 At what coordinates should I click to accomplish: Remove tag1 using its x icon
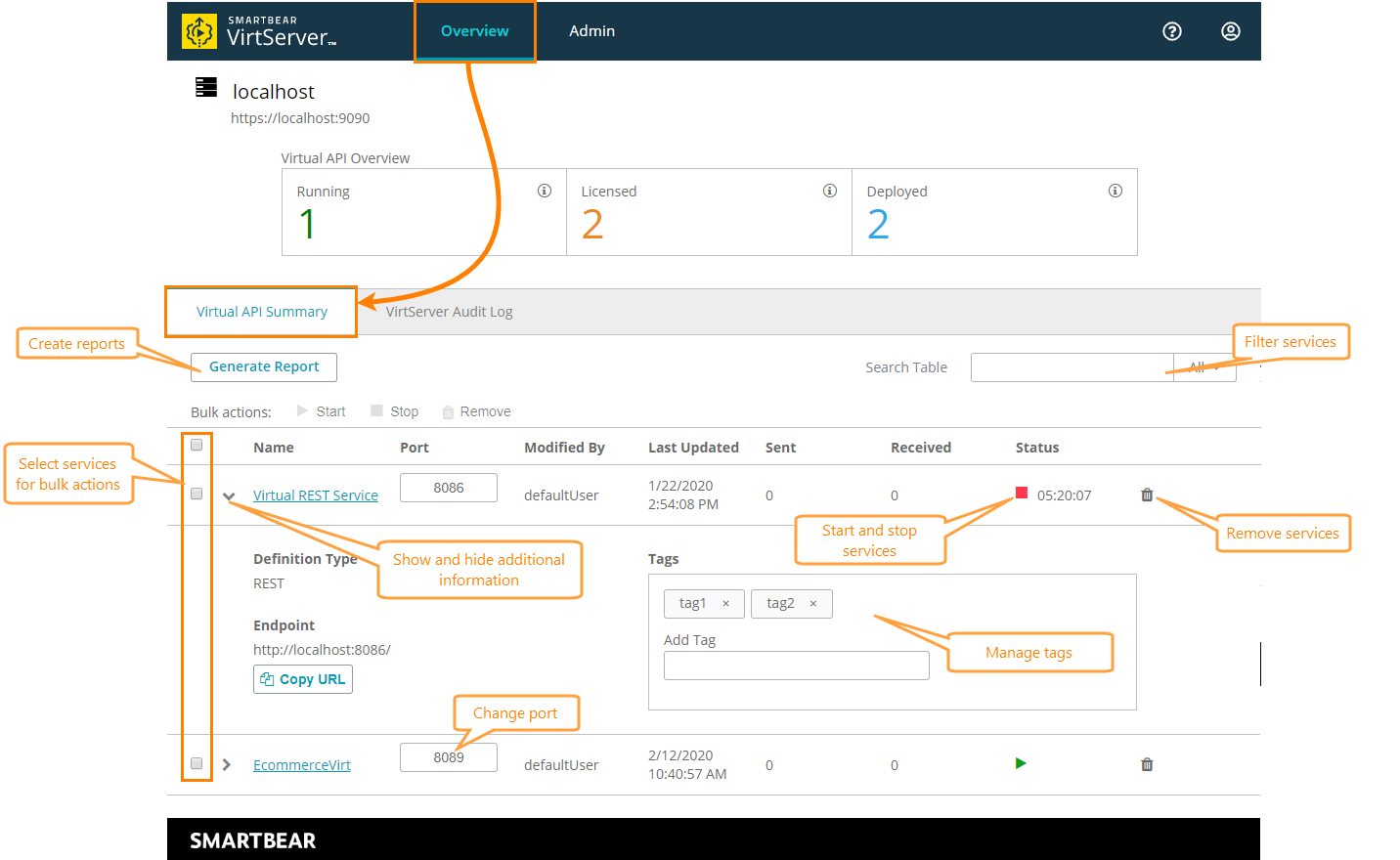click(x=725, y=604)
